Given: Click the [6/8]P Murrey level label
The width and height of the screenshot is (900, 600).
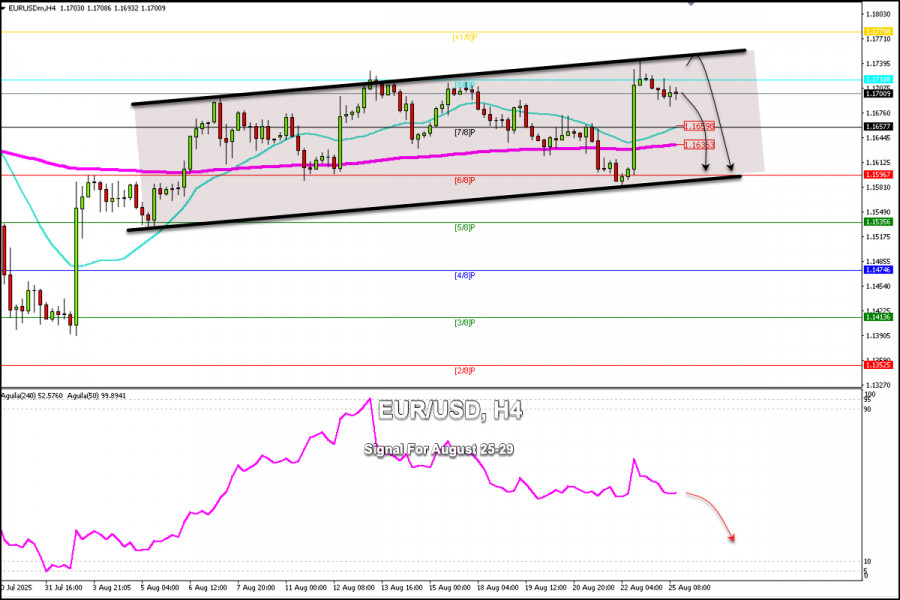Looking at the screenshot, I should pyautogui.click(x=465, y=180).
